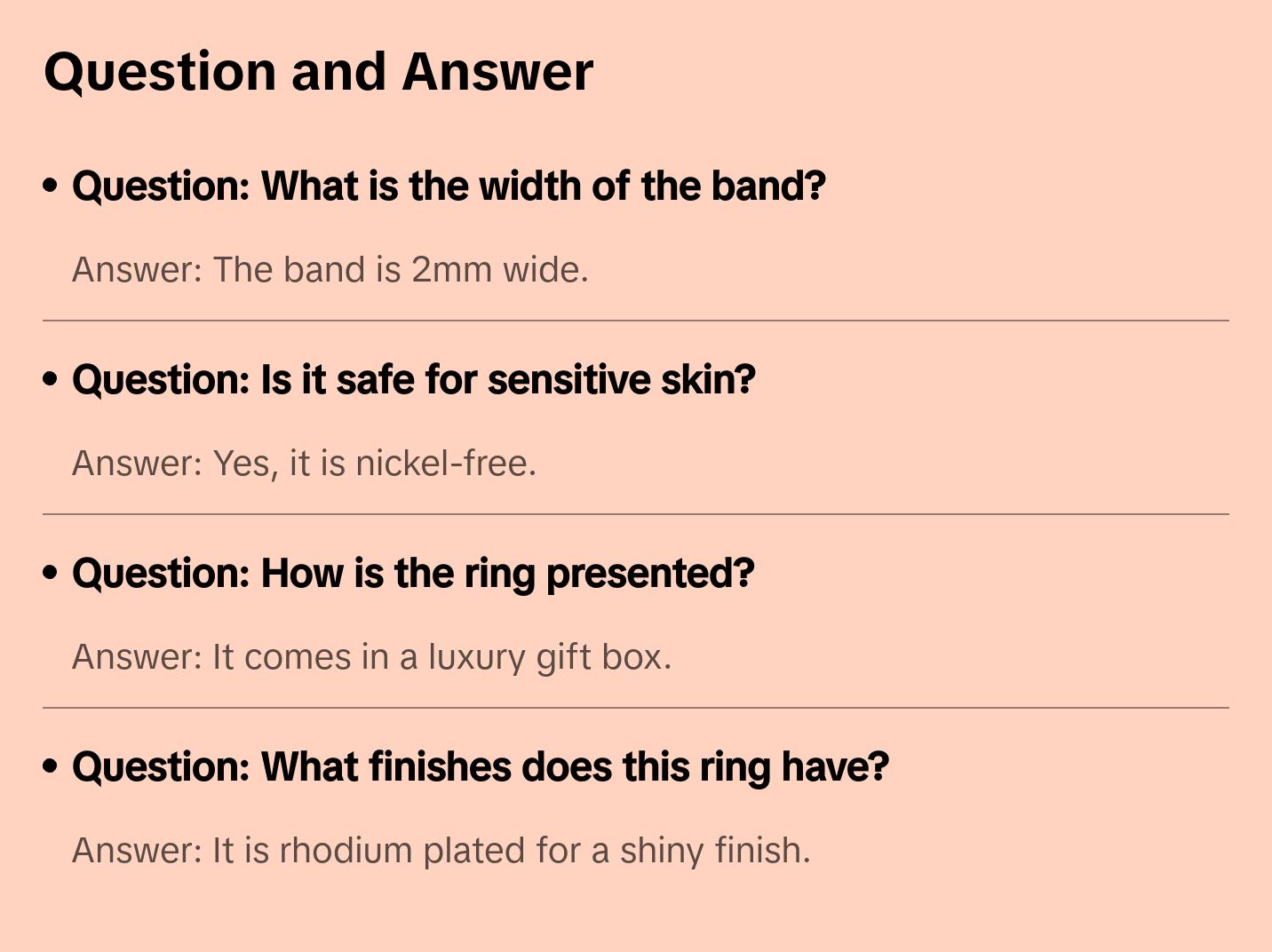The image size is (1272, 952).
Task: Select the band width question
Action: point(449,186)
